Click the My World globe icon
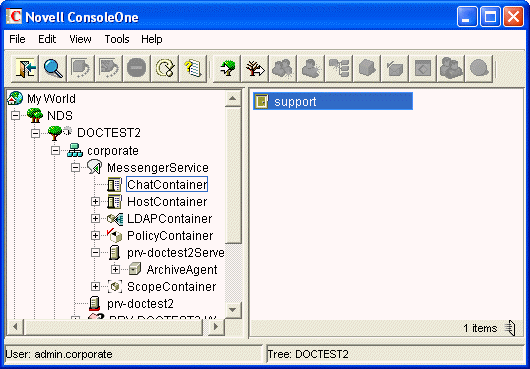This screenshot has width=530, height=369. pyautogui.click(x=15, y=98)
